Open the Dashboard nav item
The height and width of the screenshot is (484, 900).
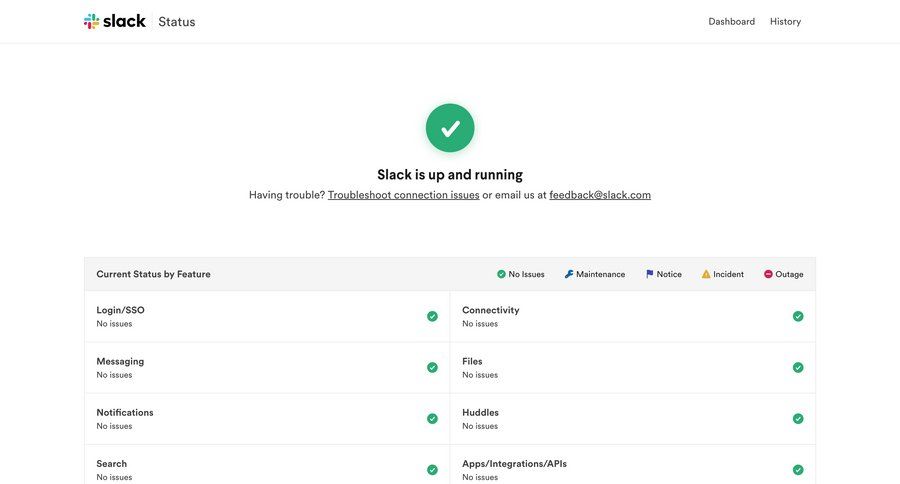pyautogui.click(x=731, y=22)
